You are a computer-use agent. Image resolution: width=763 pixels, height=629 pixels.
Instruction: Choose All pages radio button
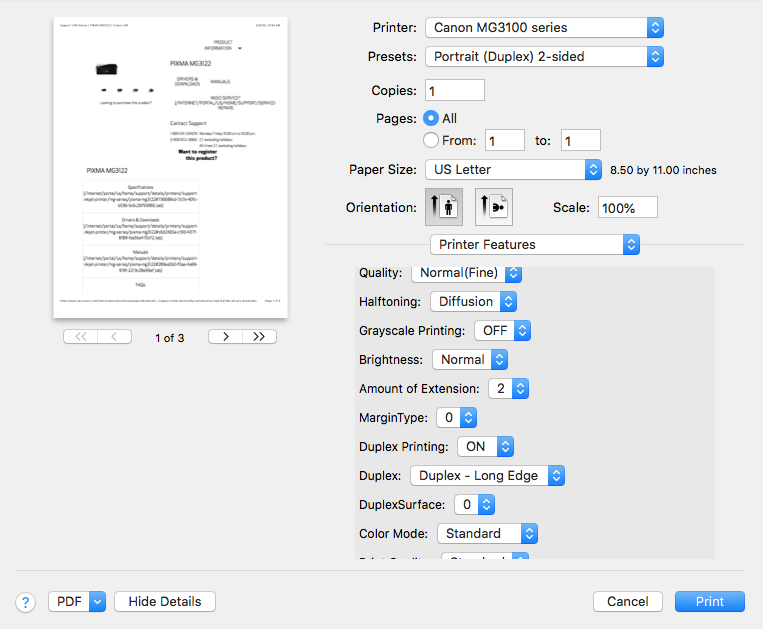click(431, 118)
